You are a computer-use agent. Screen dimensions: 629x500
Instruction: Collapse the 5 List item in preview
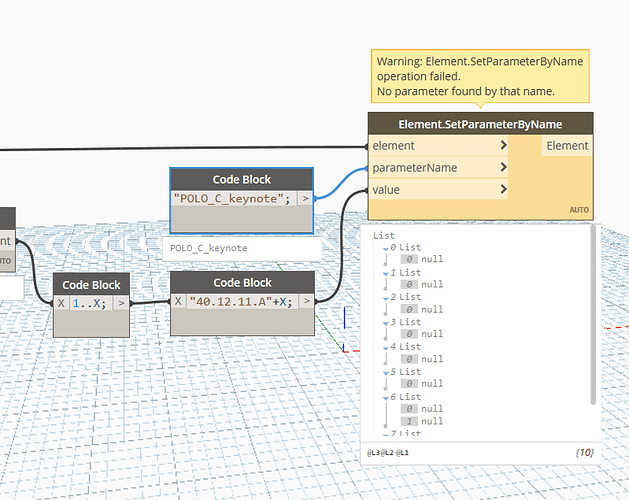386,373
